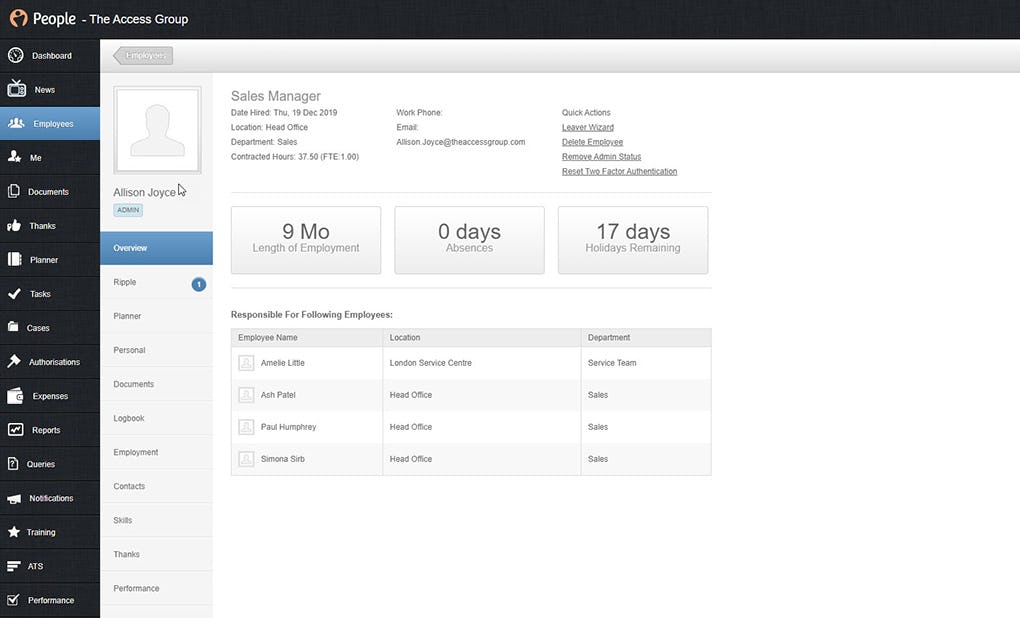
Task: Click the Contracted Hours 37.50 text
Action: coord(295,157)
